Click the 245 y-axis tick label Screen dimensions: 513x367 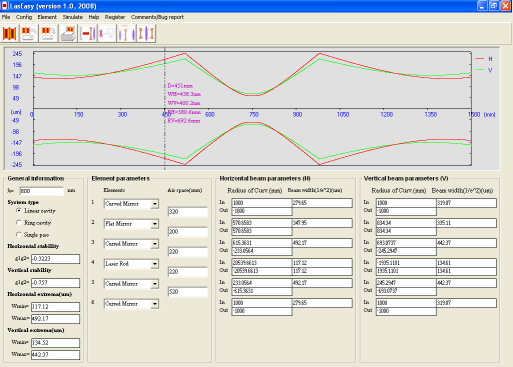tap(17, 54)
